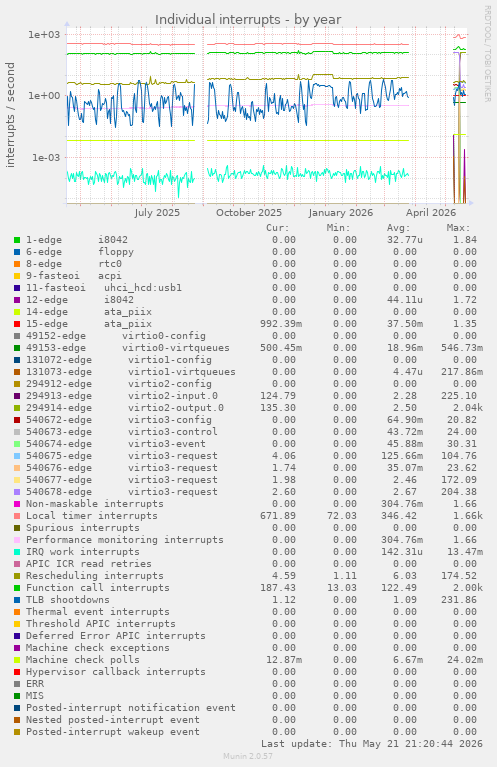Click the January 2026 x-axis label
Viewport: 497px width, 767px height.
340,213
